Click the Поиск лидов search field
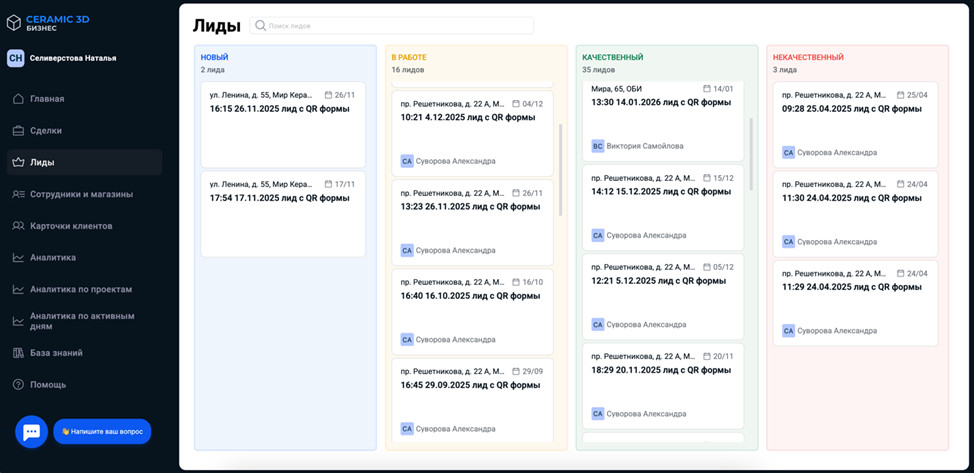Image resolution: width=974 pixels, height=473 pixels. click(x=391, y=25)
